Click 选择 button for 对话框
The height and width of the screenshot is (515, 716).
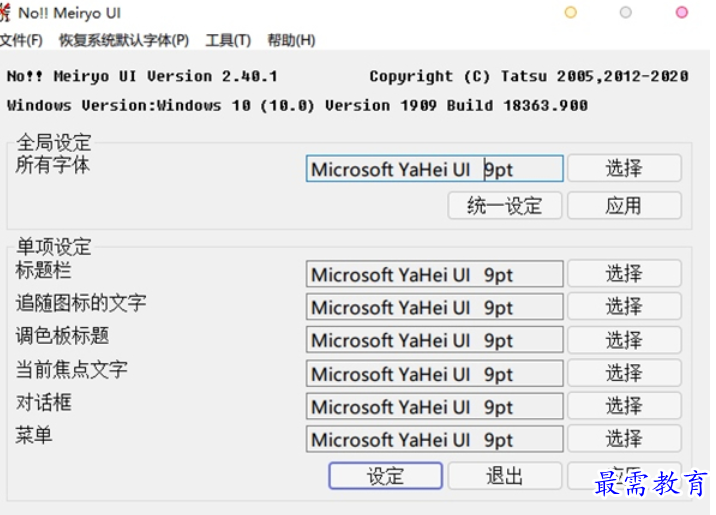click(624, 406)
